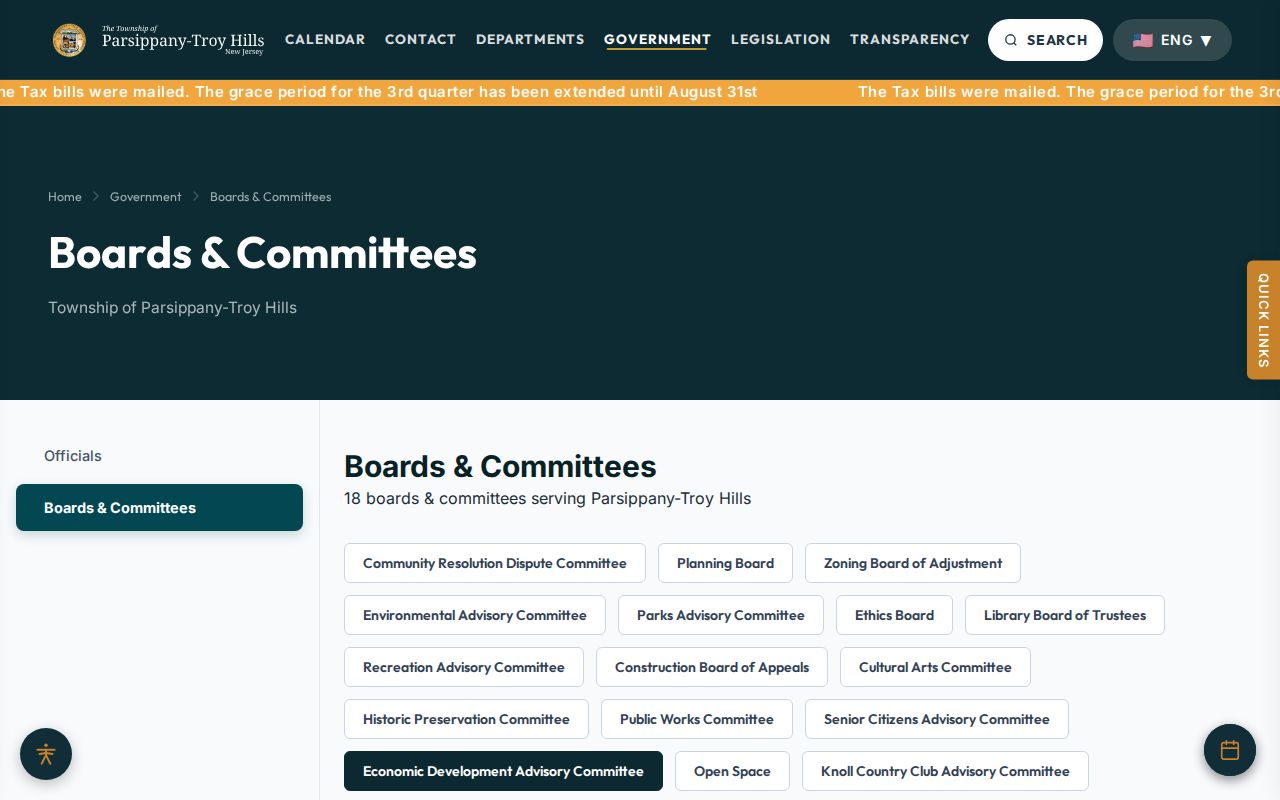The image size is (1280, 800).
Task: Open the ENG language dropdown
Action: point(1172,40)
